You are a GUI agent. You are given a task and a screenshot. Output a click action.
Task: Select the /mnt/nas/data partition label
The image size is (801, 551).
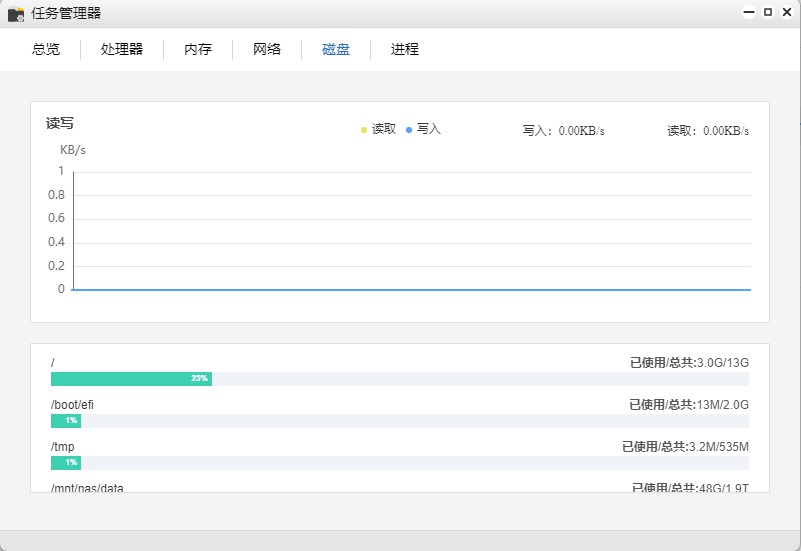point(87,487)
